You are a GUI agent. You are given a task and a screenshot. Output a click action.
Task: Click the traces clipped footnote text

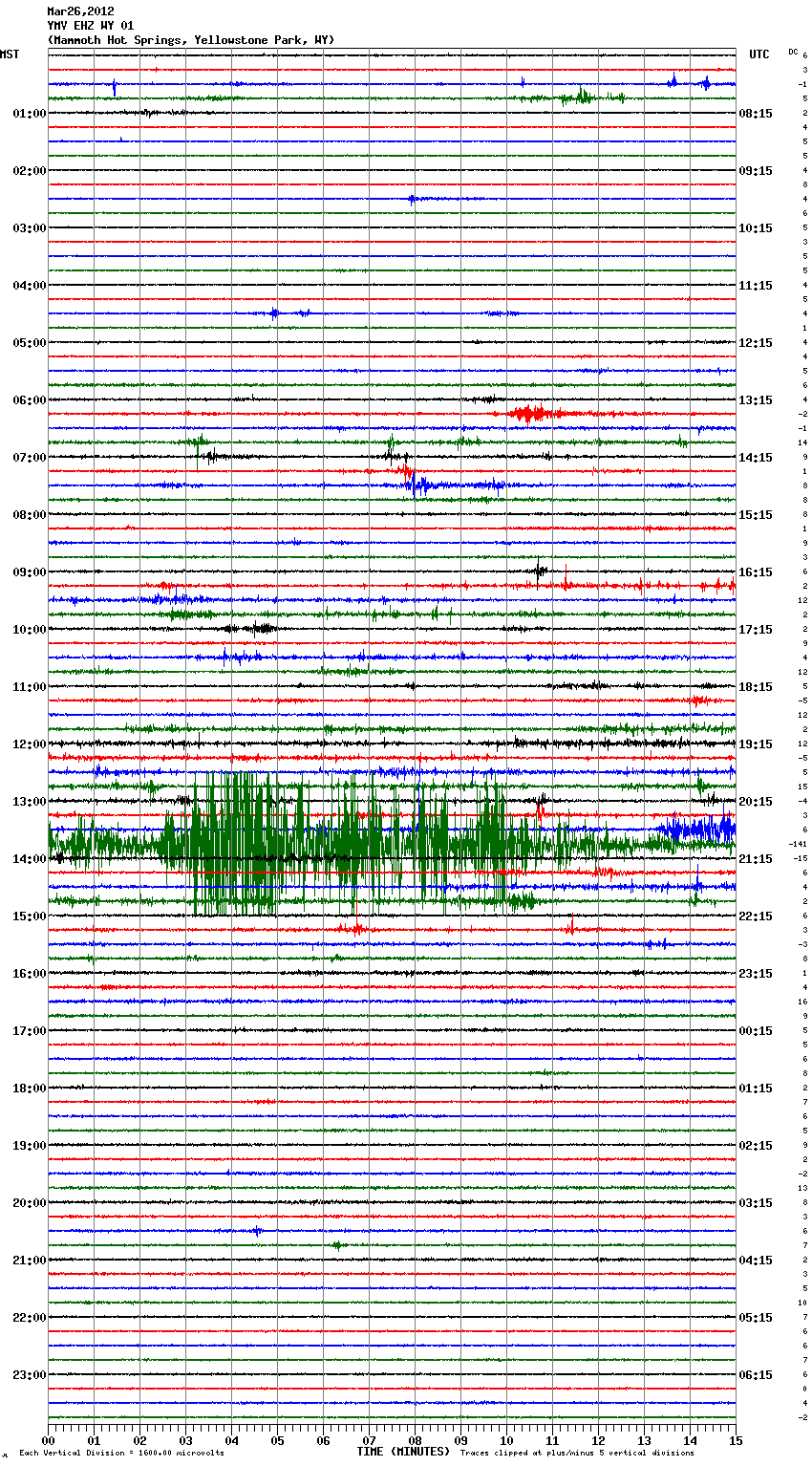pos(577,1453)
